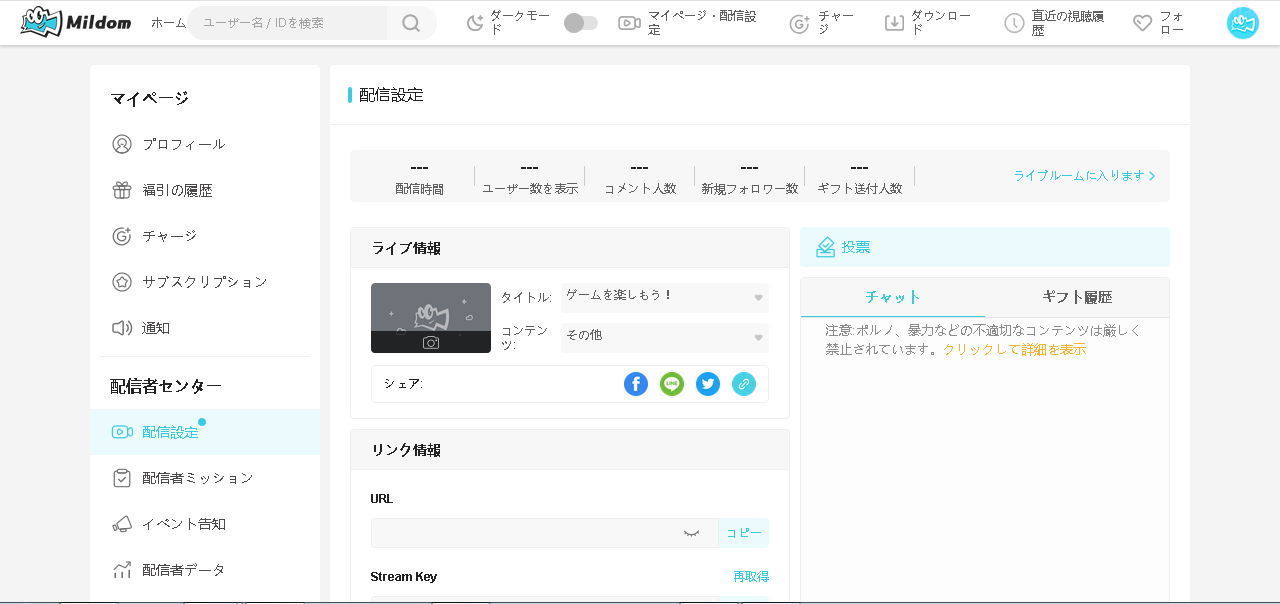Toggle the dark mode switch

pos(581,23)
